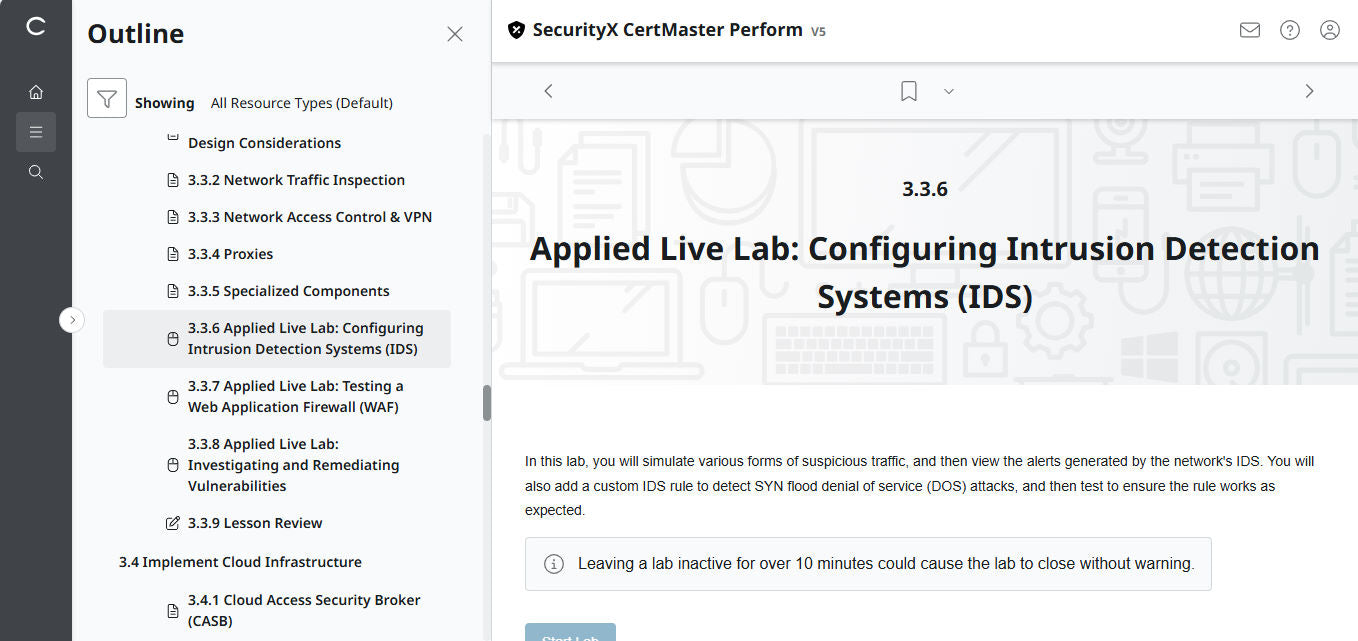Click the Start Lab button
The image size is (1358, 641).
tap(570, 634)
